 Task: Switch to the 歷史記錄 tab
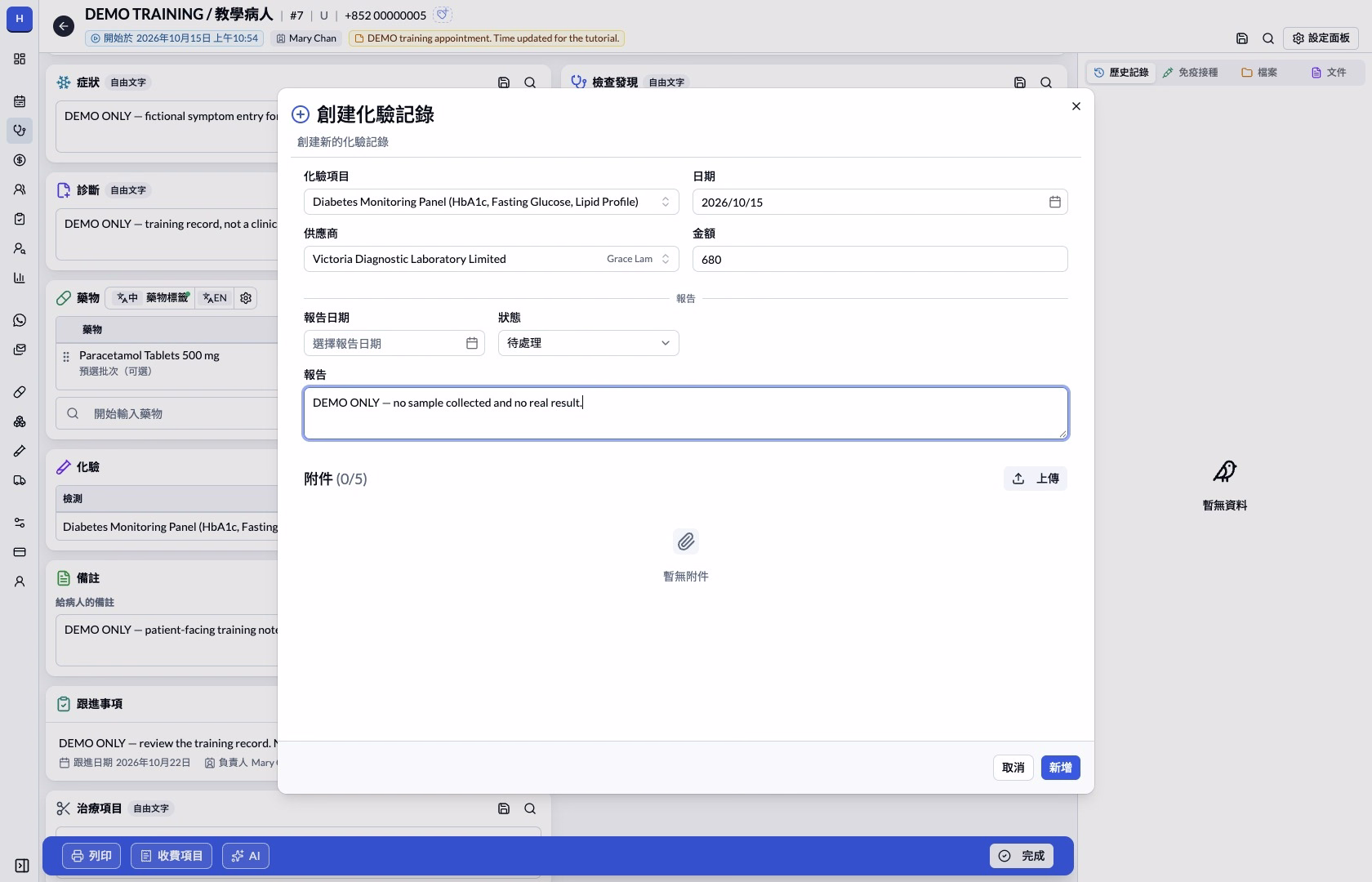(x=1120, y=73)
